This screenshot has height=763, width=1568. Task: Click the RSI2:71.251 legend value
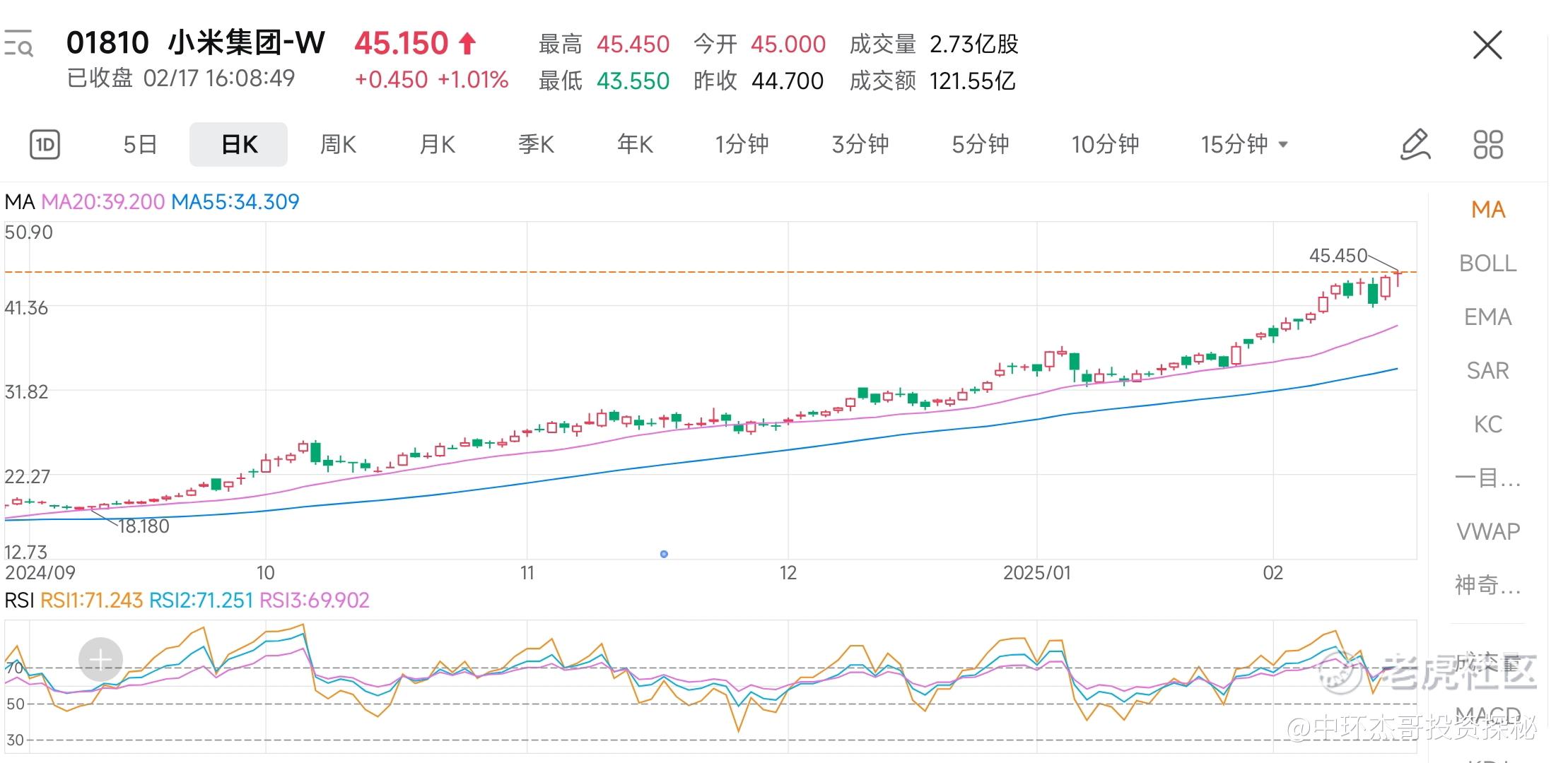coord(201,601)
